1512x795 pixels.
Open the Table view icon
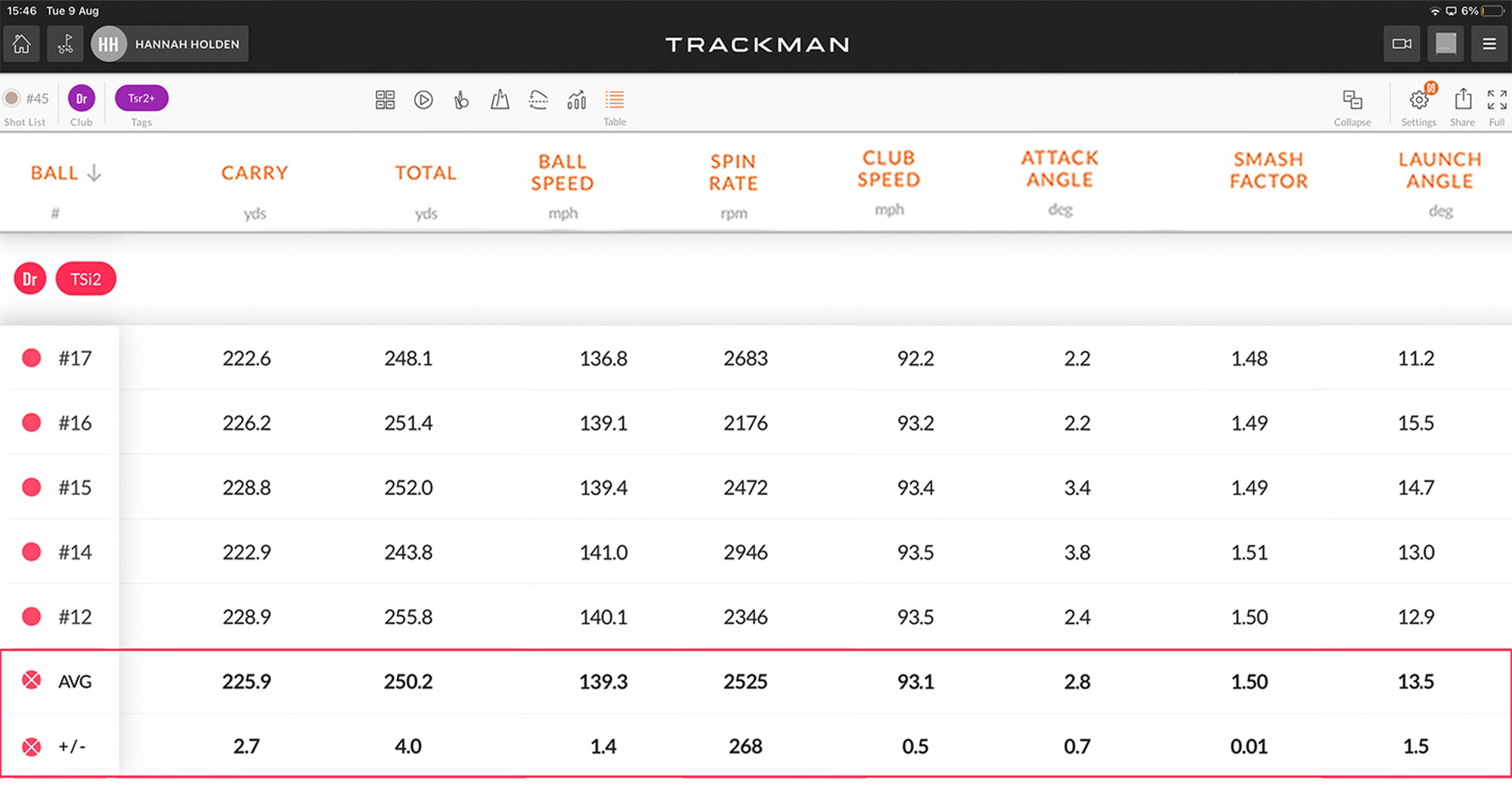click(x=614, y=100)
